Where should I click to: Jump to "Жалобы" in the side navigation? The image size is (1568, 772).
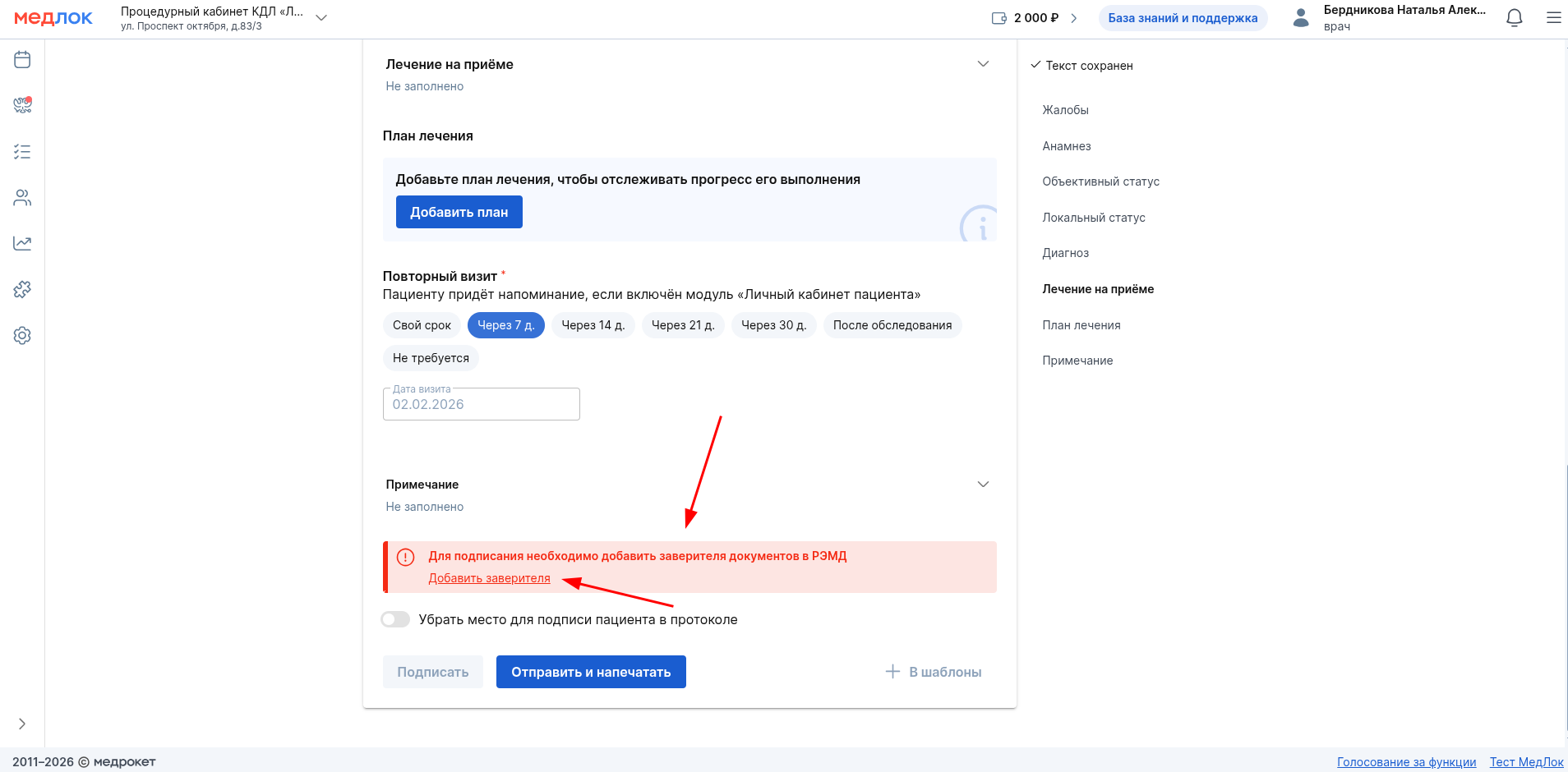(x=1065, y=110)
